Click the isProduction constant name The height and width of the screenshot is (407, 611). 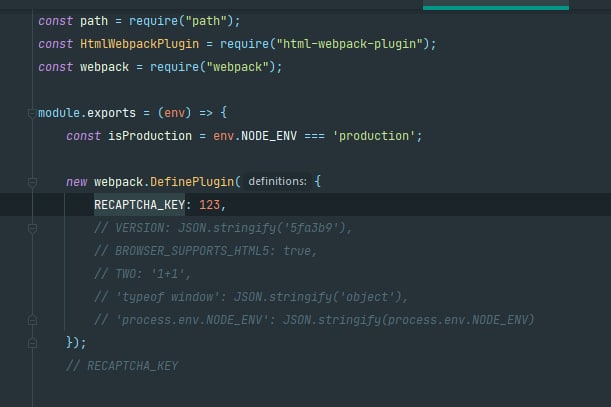(150, 136)
